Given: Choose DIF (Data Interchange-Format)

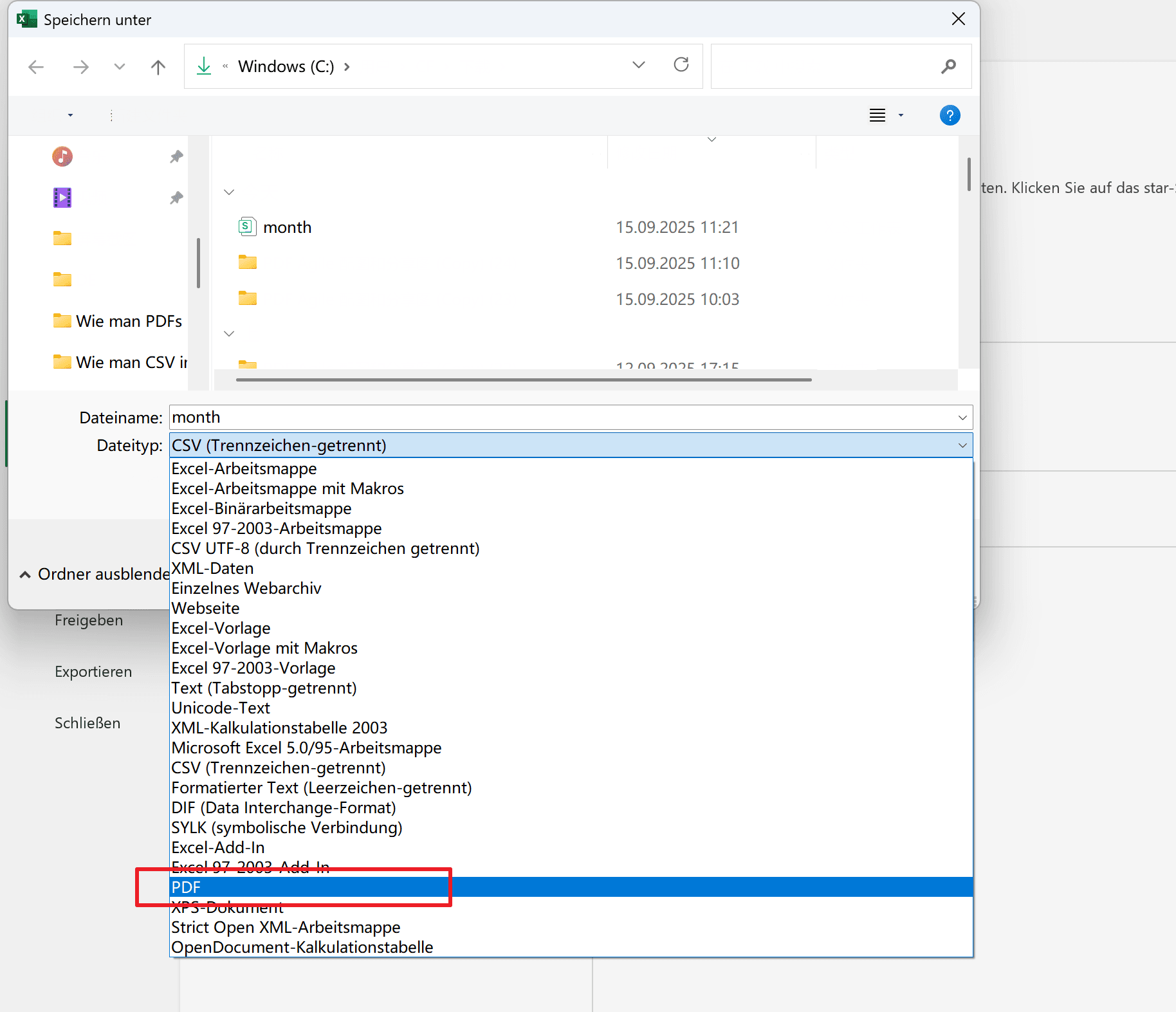Looking at the screenshot, I should pos(571,807).
